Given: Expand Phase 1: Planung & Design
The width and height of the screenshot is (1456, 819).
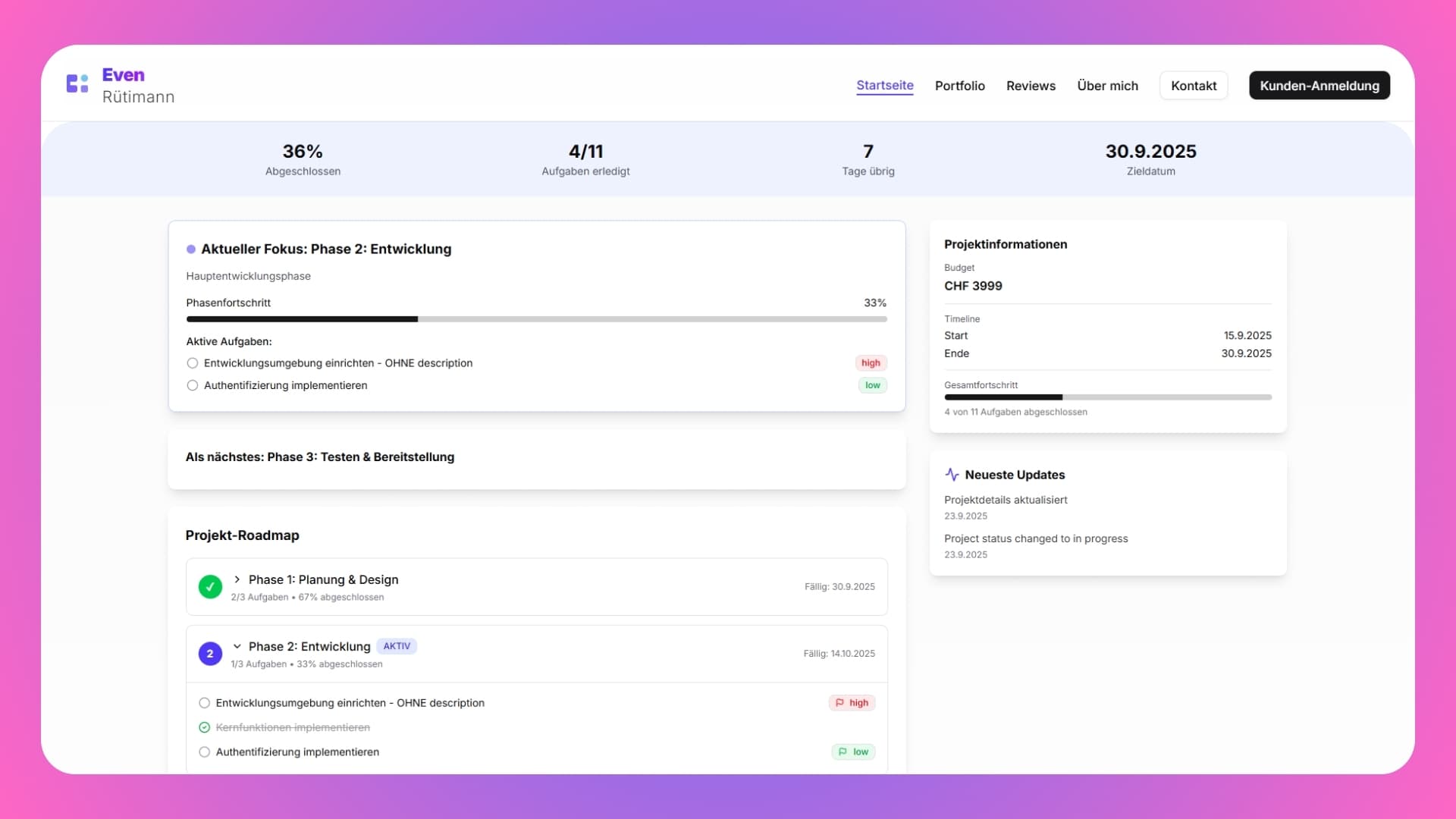Looking at the screenshot, I should [237, 579].
